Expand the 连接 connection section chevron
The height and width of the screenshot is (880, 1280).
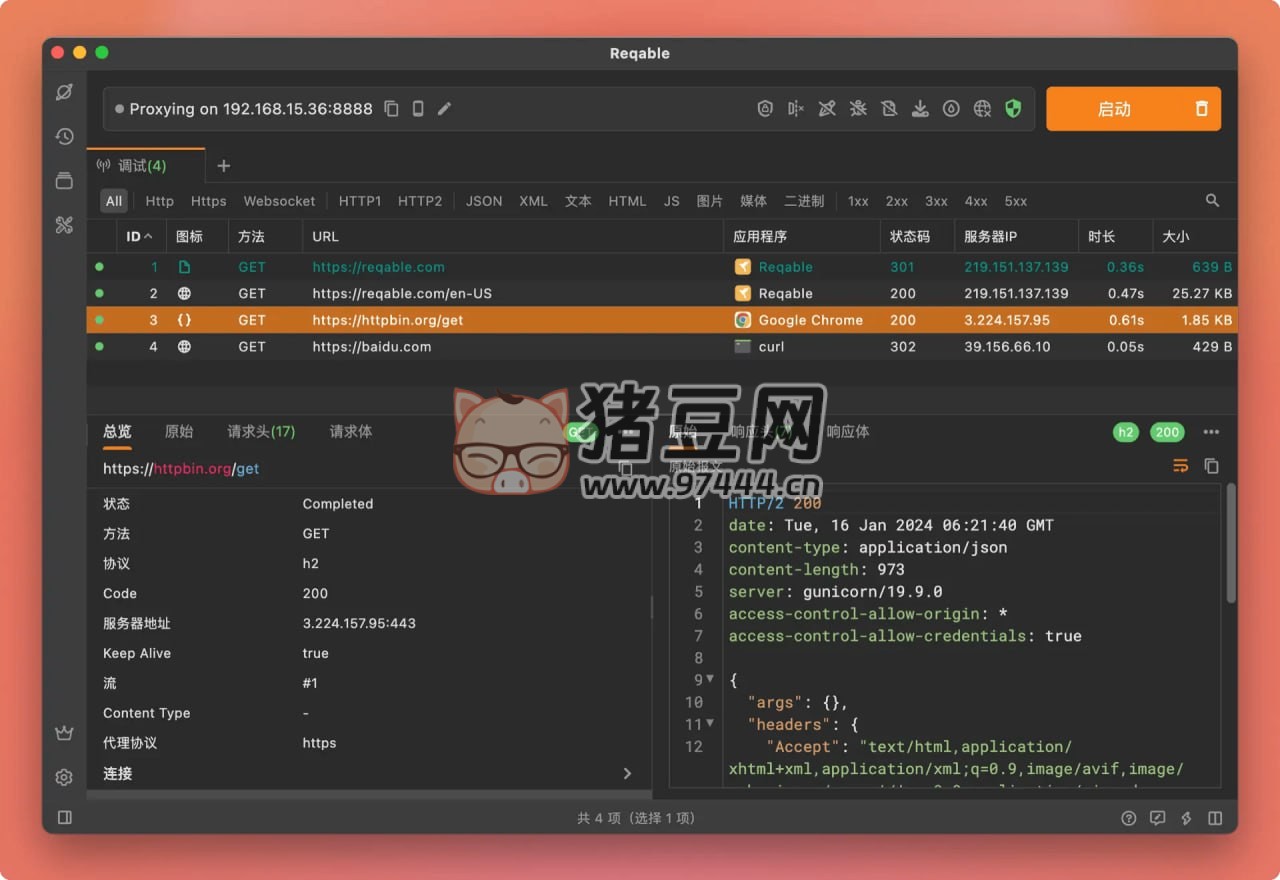627,773
